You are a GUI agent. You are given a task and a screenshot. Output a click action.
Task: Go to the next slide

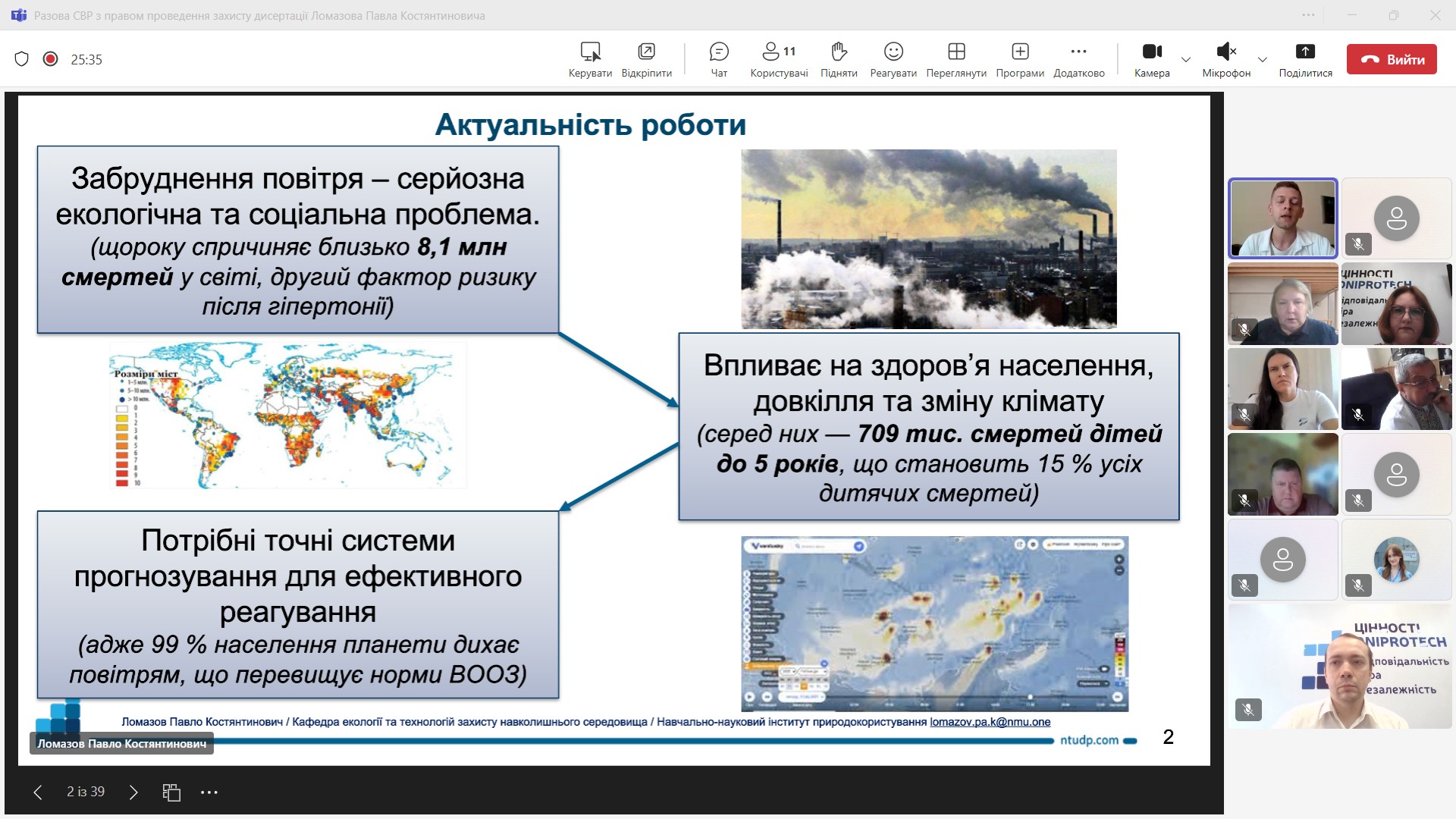pos(133,792)
